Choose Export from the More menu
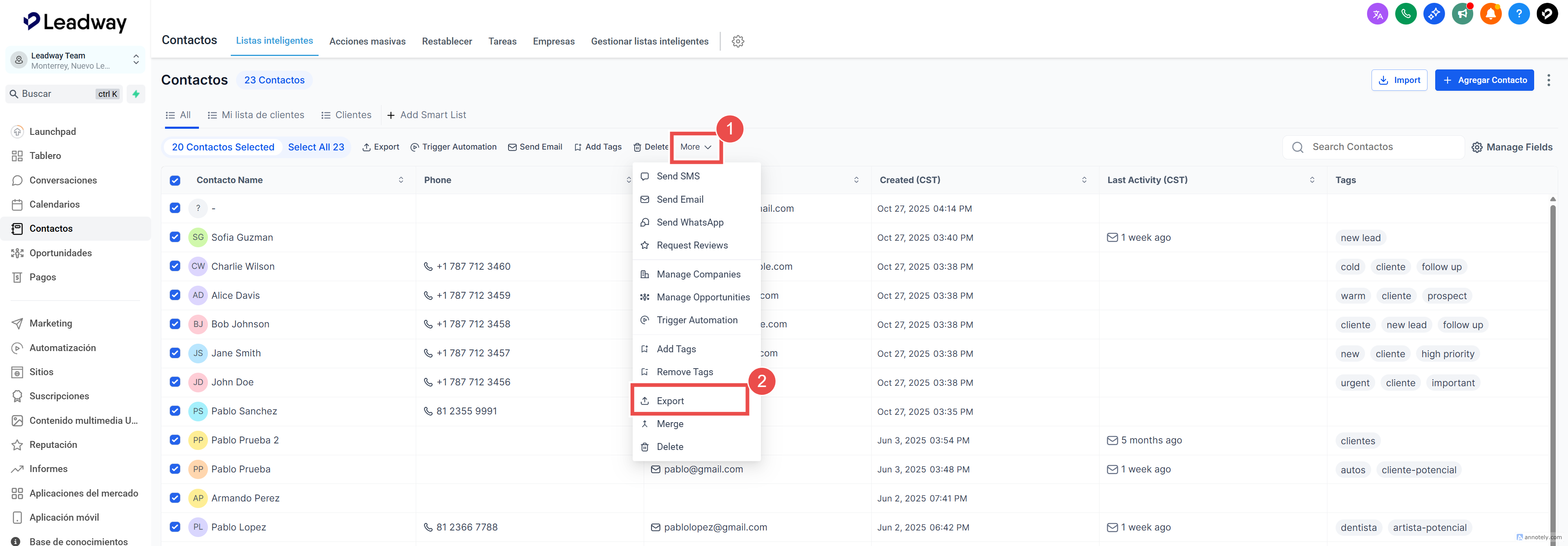The width and height of the screenshot is (1568, 546). 670,401
